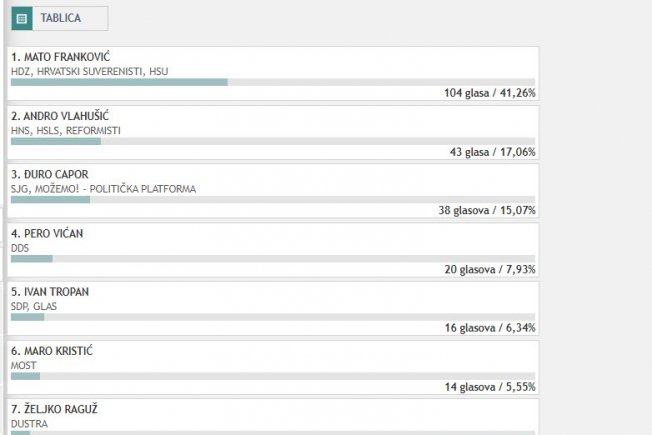Click the SDP, GLAS party label
Screen dimensions: 652x435
pyautogui.click(x=34, y=306)
